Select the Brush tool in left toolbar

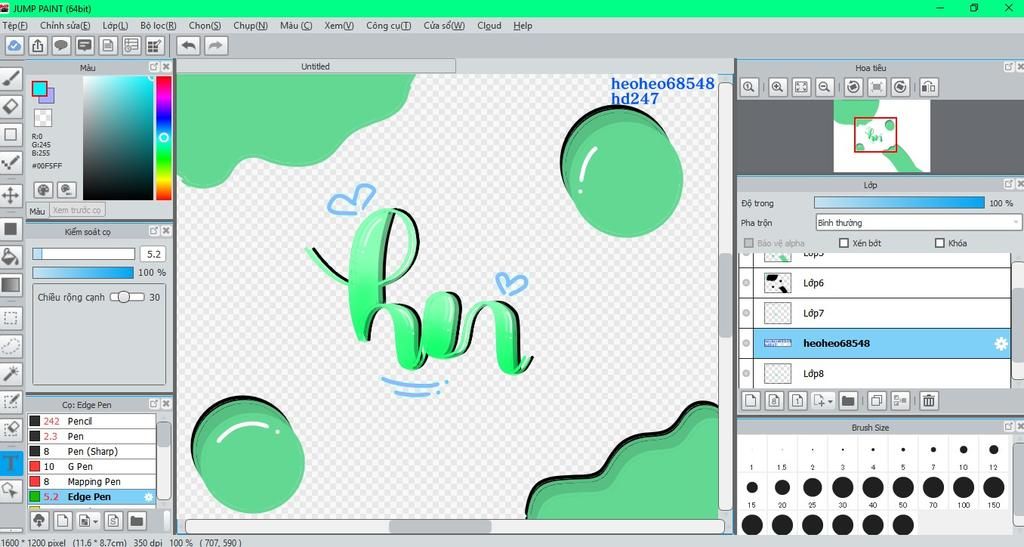(10, 79)
